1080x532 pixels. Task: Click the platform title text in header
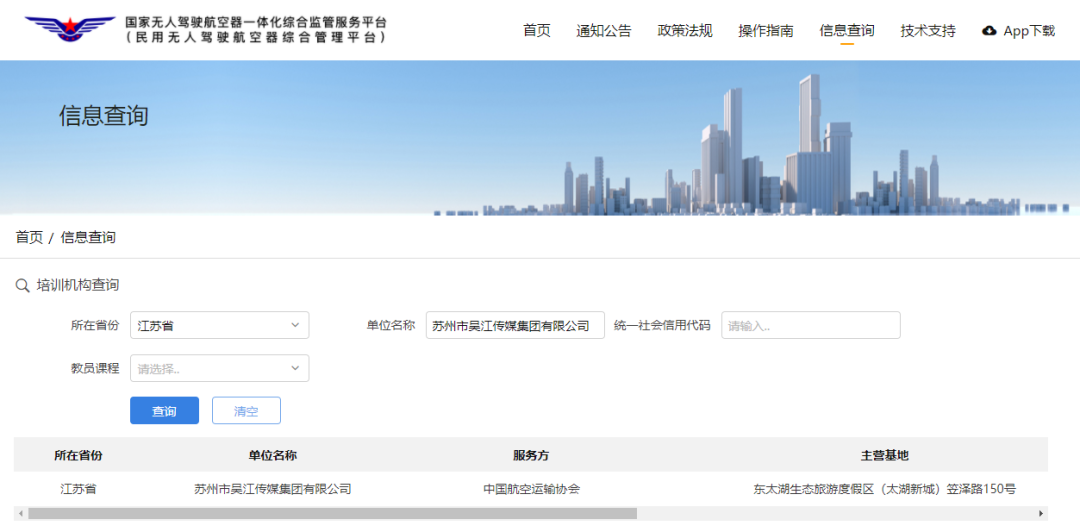point(256,30)
